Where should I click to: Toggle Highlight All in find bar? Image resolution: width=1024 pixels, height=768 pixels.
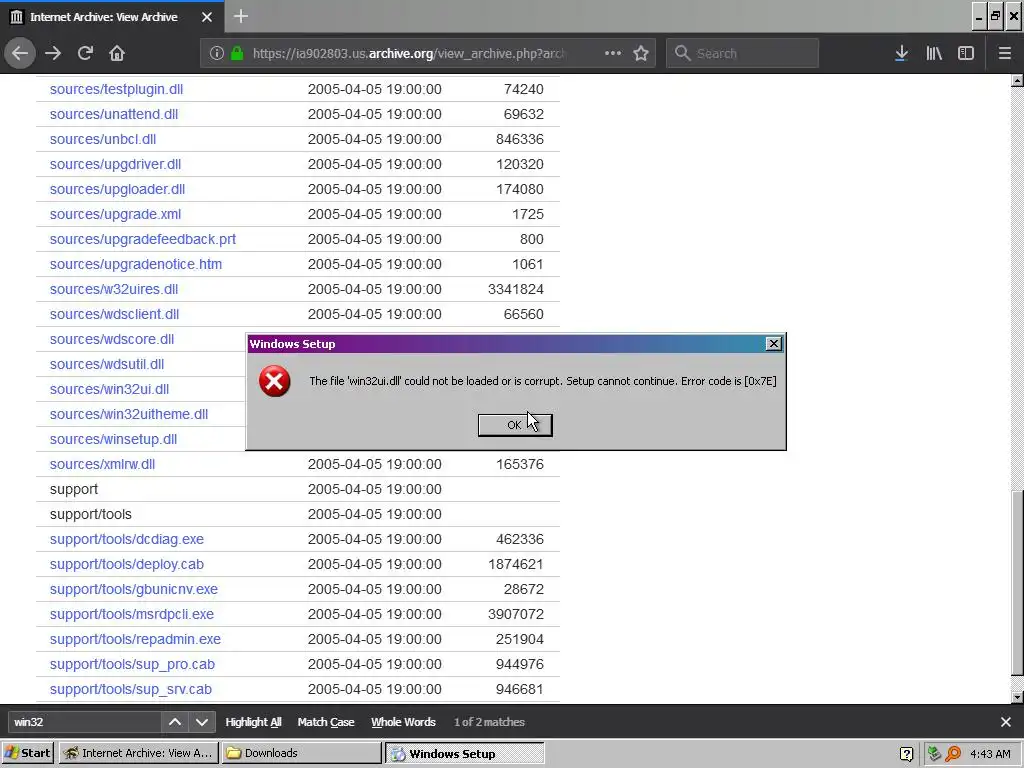coord(253,722)
